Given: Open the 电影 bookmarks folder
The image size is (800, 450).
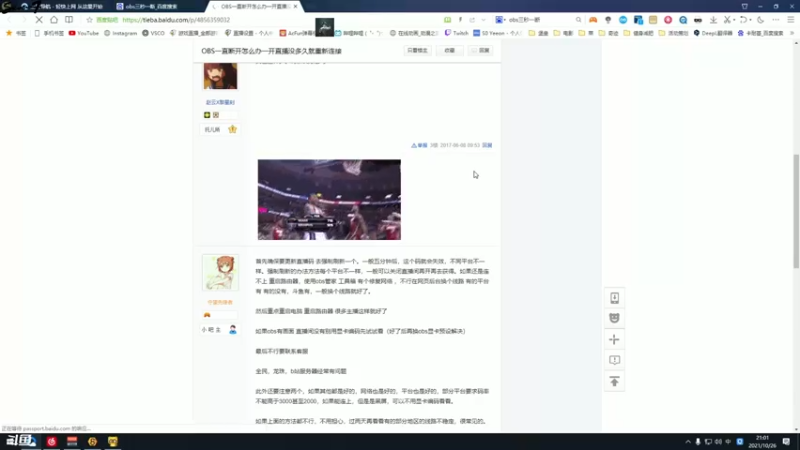Looking at the screenshot, I should tap(563, 33).
